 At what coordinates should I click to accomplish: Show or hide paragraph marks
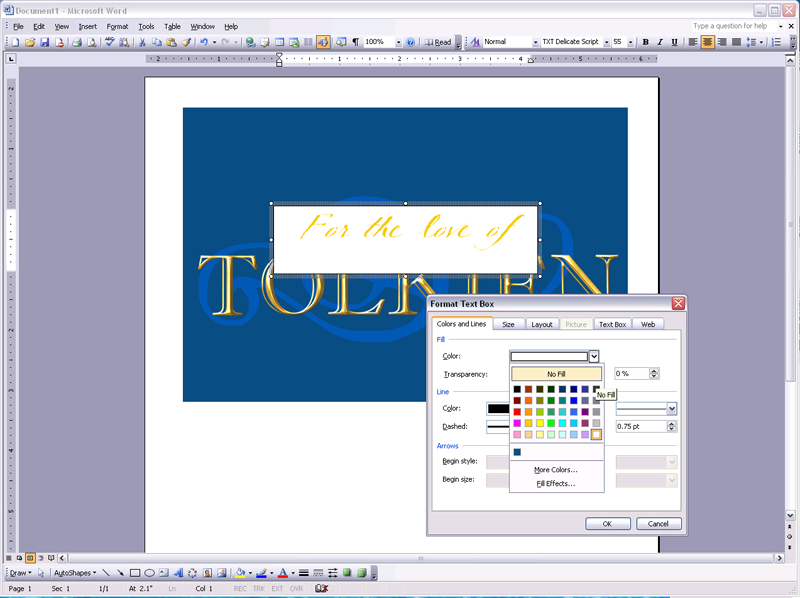point(356,42)
